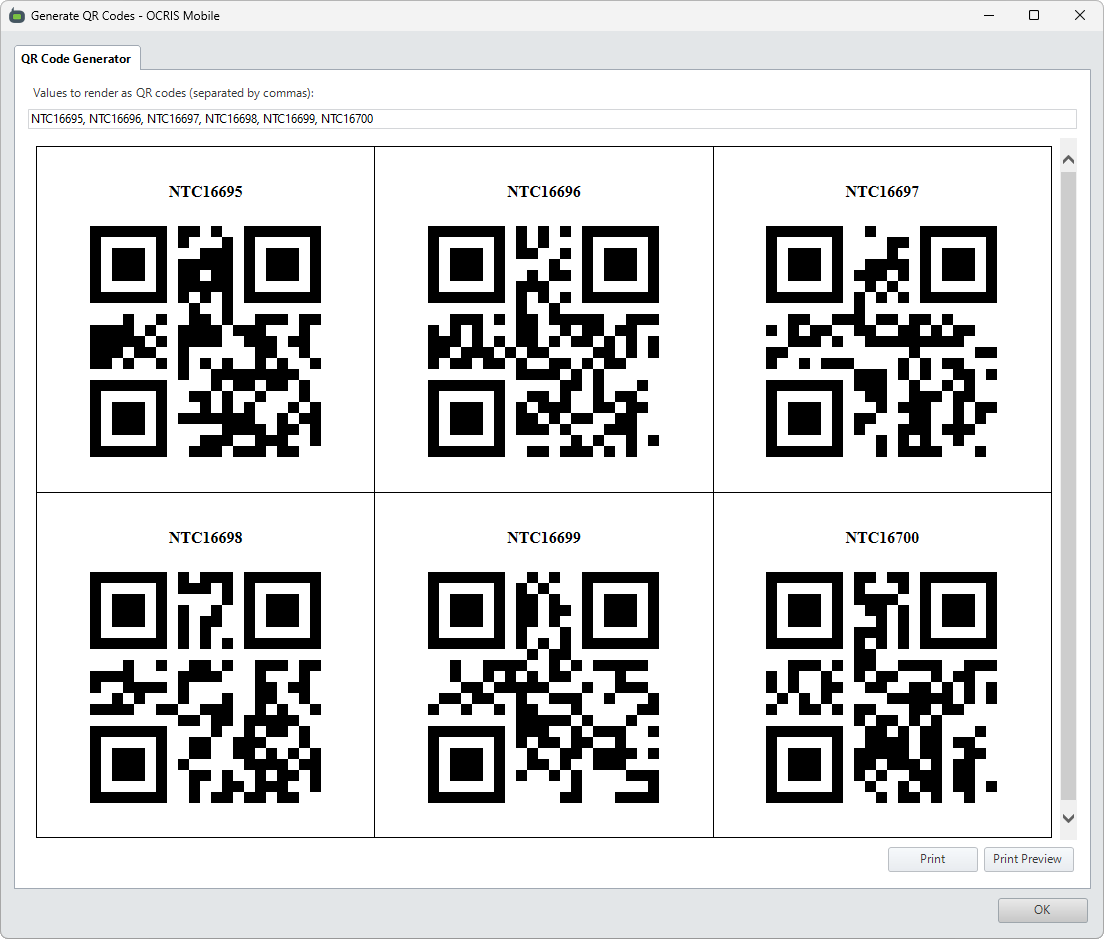Select the NTC16695 QR code image

click(206, 341)
